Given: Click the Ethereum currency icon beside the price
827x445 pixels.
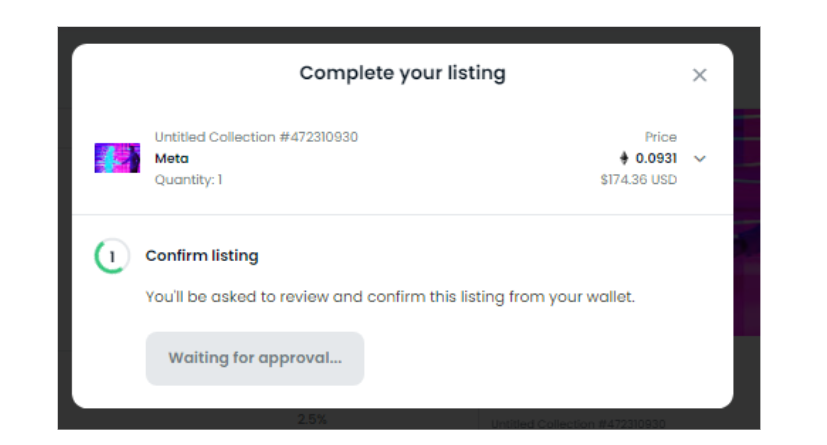Looking at the screenshot, I should (624, 158).
